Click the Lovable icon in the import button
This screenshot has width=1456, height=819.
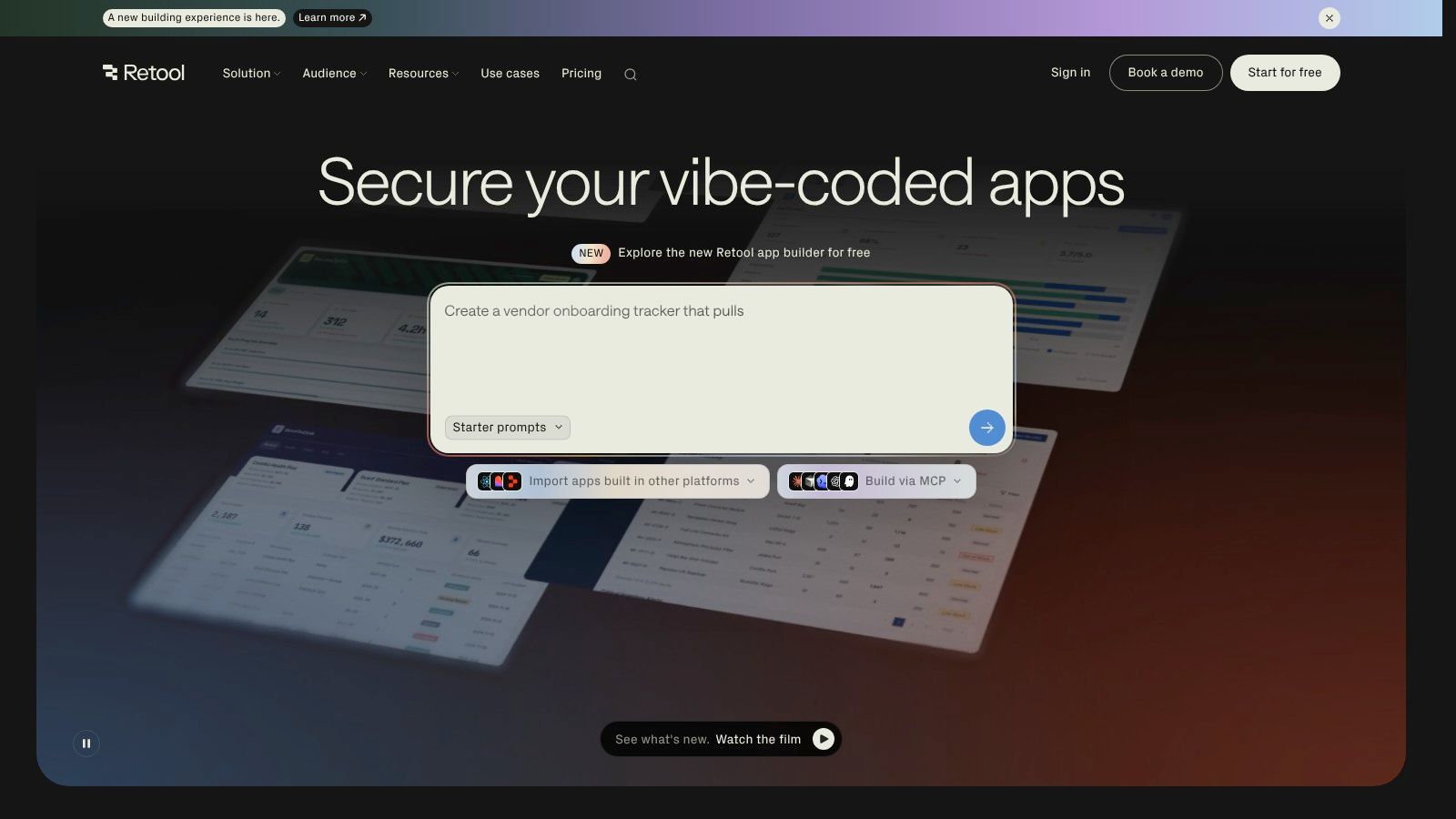click(x=499, y=481)
